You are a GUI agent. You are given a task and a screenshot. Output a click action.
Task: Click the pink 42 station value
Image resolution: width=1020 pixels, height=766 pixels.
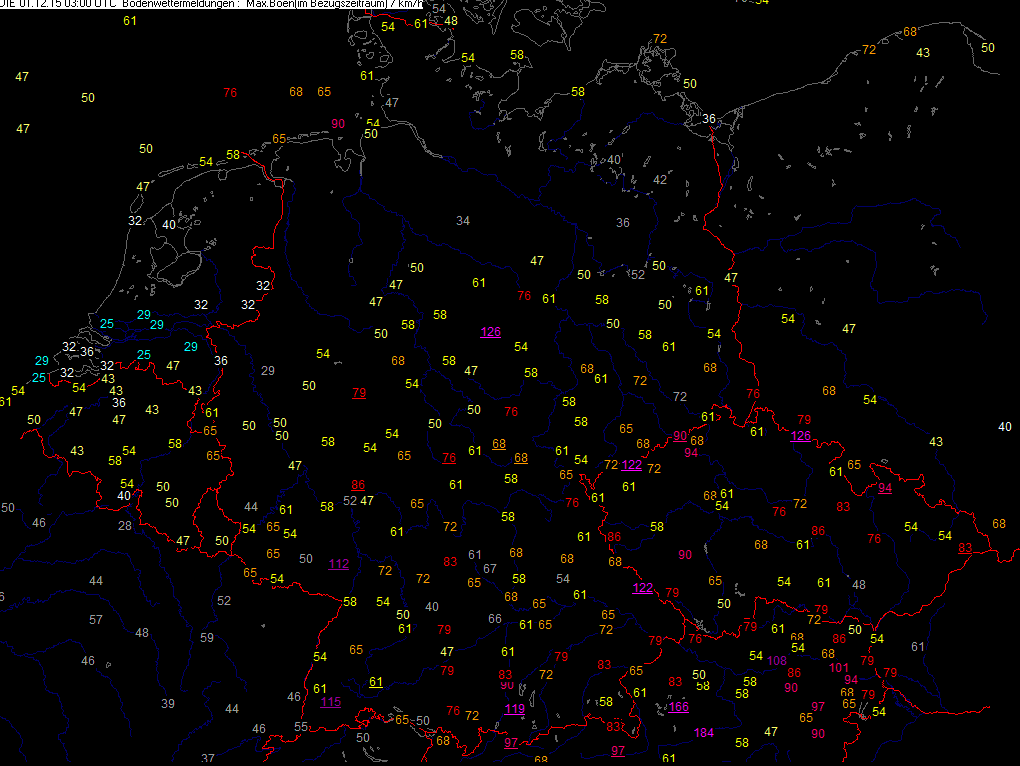tap(659, 179)
